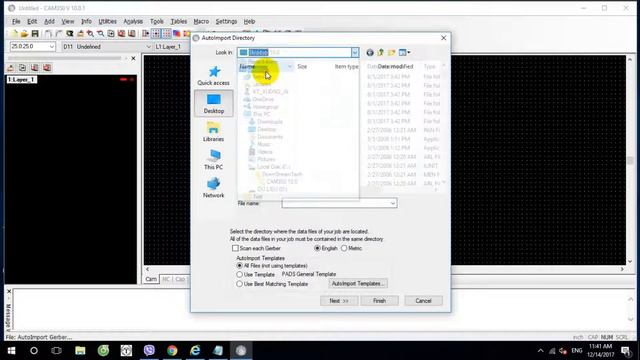Select the 1:Layer_1 entry in layer list
640x360 pixels.
pos(22,80)
